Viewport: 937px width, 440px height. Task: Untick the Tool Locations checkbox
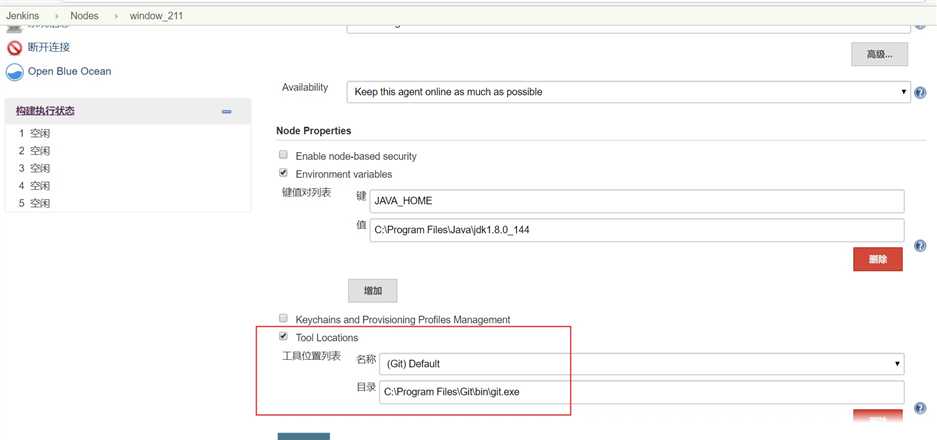[x=284, y=337]
